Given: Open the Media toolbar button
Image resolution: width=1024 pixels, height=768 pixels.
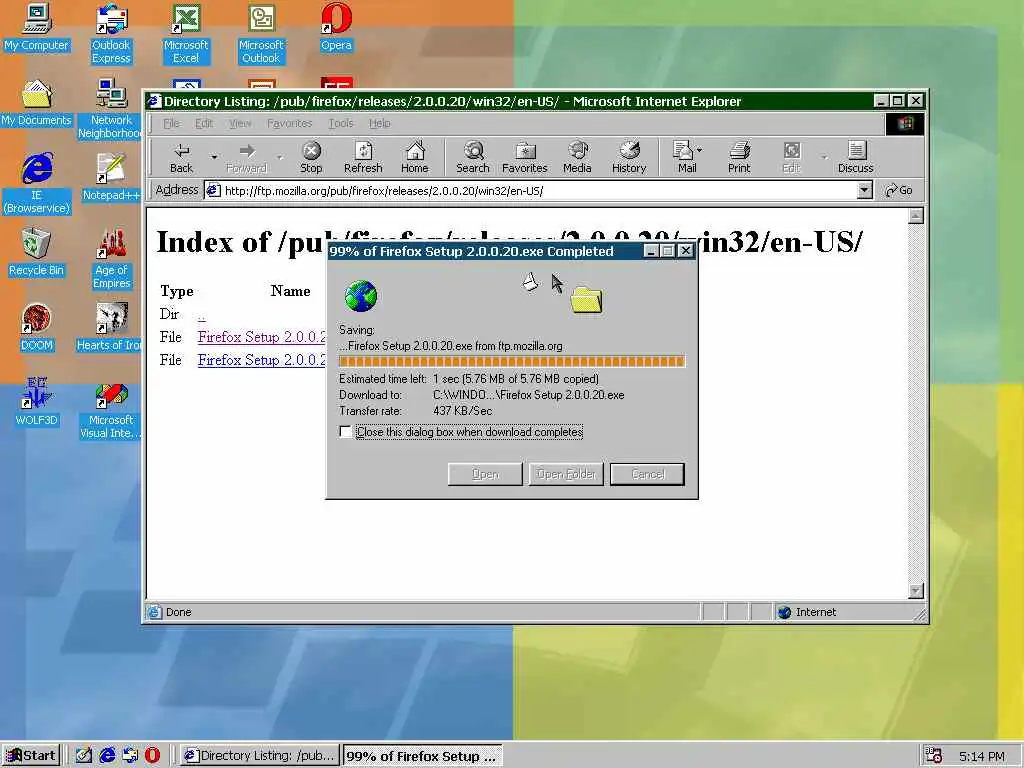Looking at the screenshot, I should coord(577,157).
